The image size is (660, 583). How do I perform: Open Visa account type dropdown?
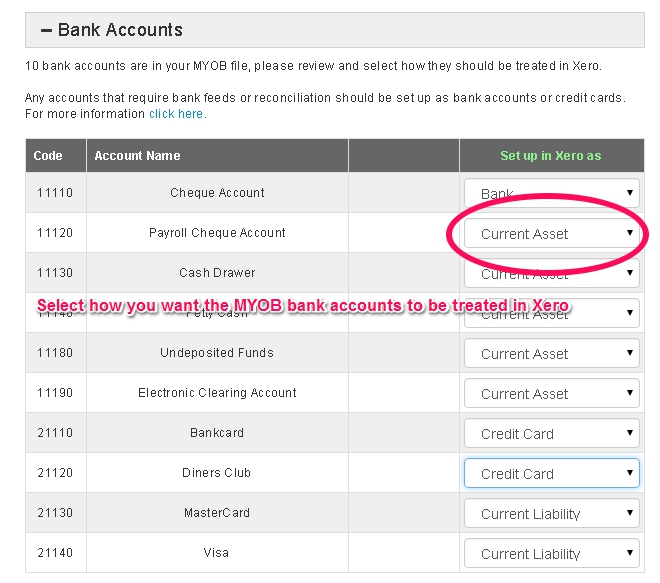551,554
